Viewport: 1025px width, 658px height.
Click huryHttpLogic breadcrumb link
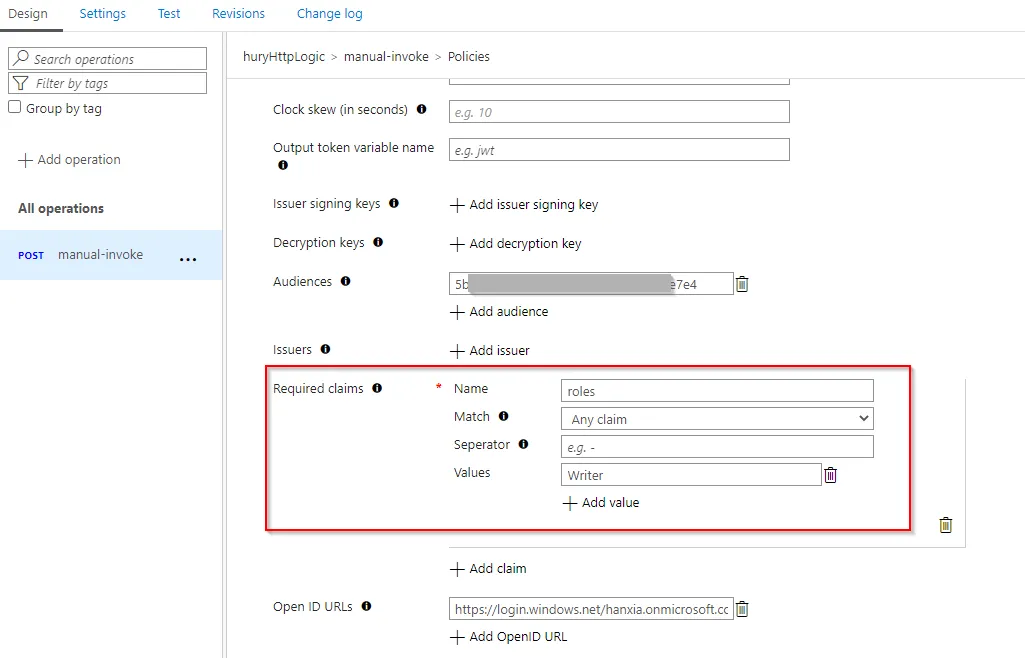click(283, 57)
